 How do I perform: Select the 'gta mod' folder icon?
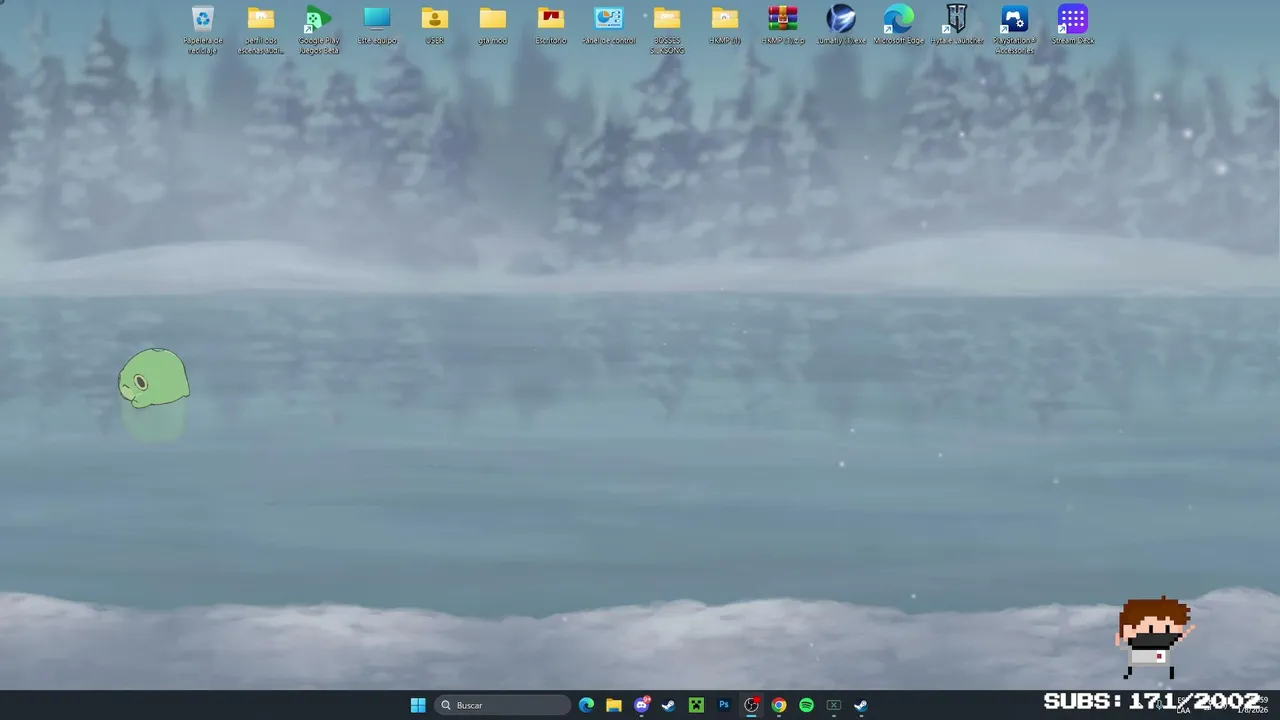(x=493, y=26)
